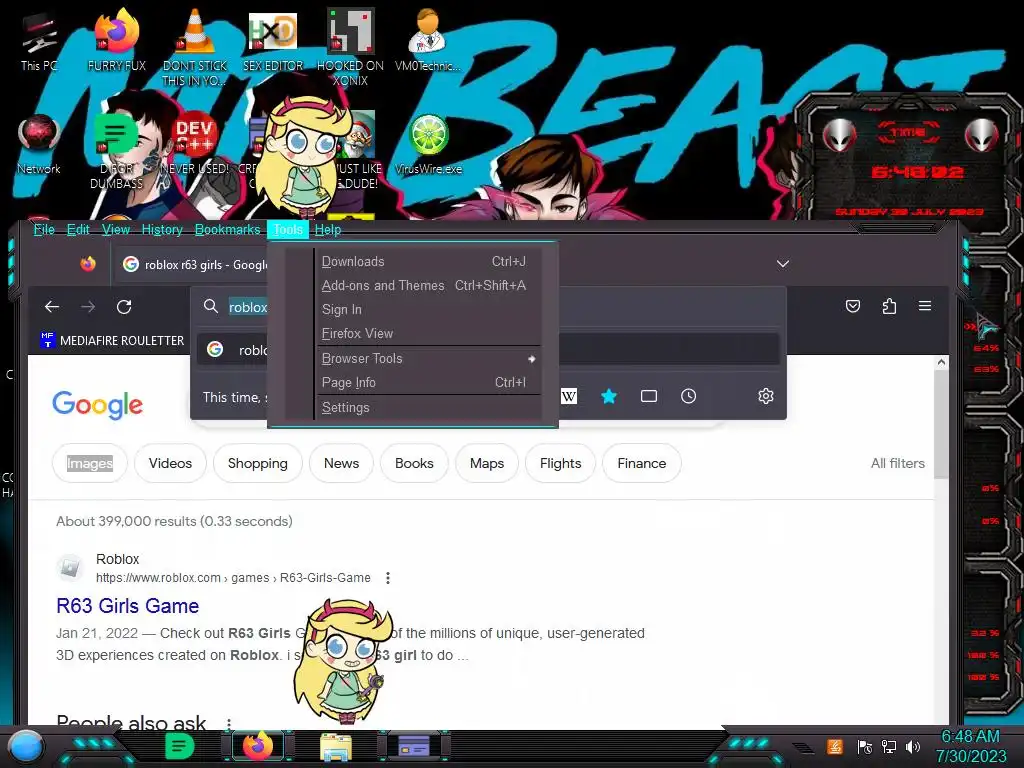Select the Google search suggestion row
The width and height of the screenshot is (1024, 768).
(488, 349)
